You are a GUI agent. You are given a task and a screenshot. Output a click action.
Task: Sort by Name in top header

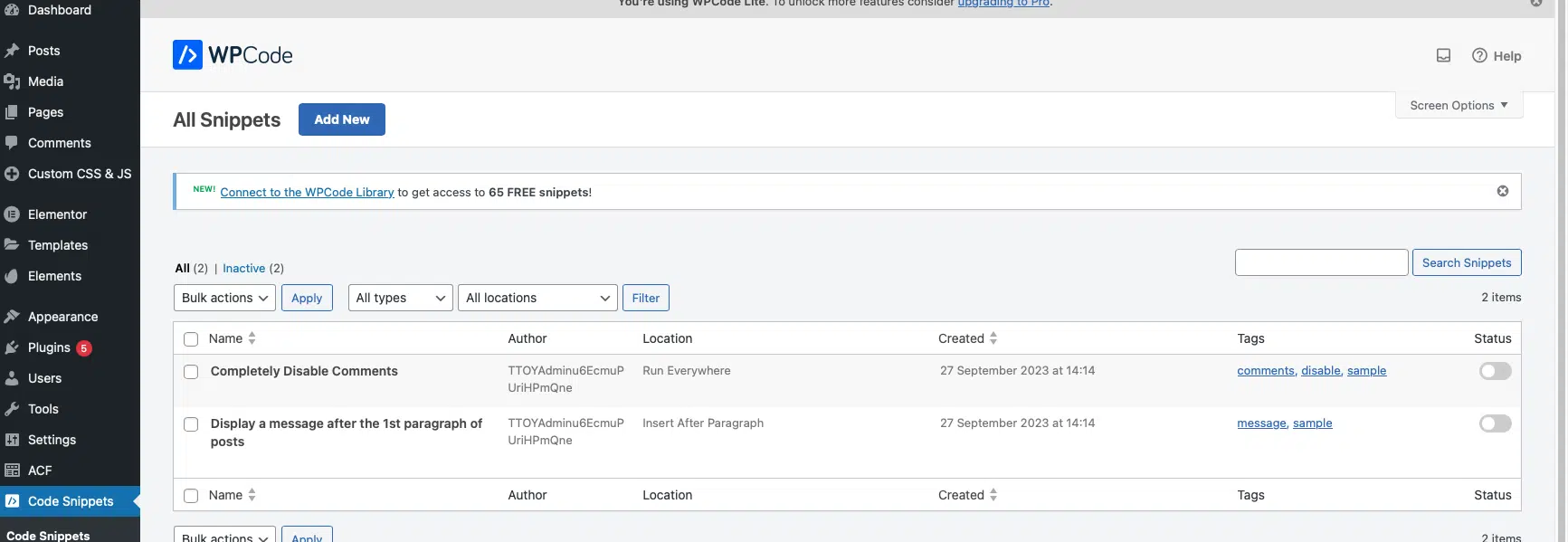(233, 338)
